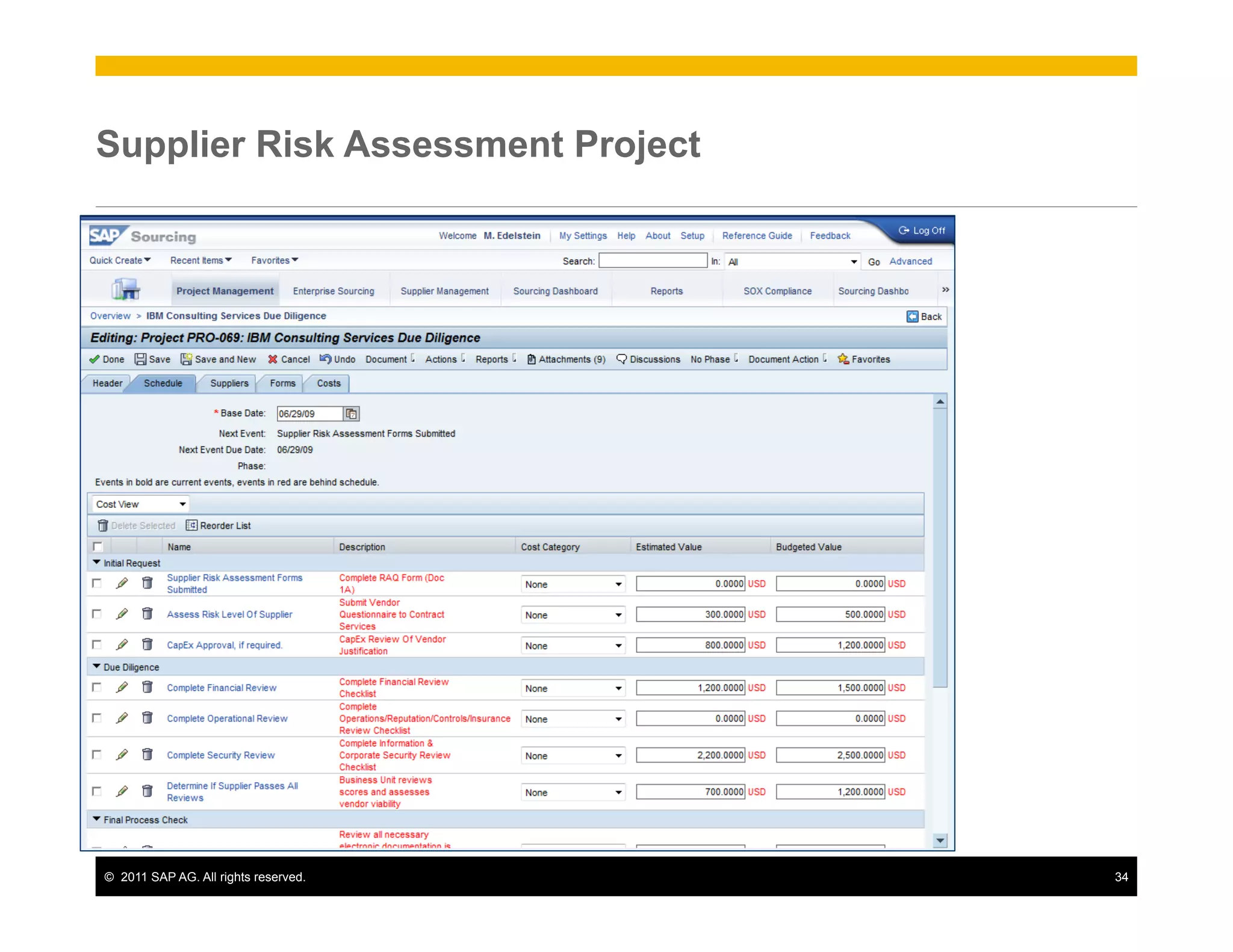
Task: Collapse the Initial Request group
Action: click(x=96, y=563)
